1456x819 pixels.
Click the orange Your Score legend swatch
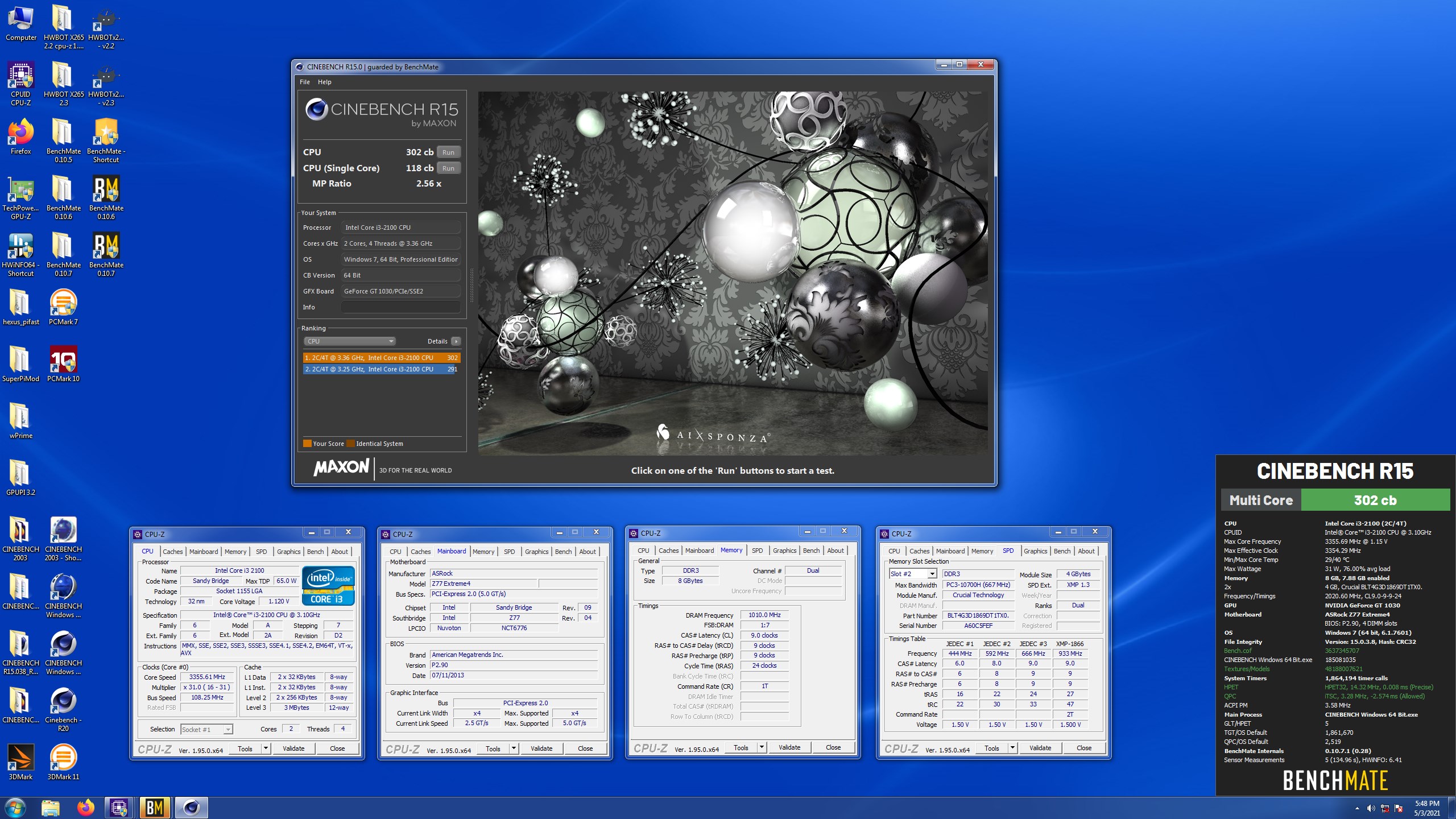pyautogui.click(x=307, y=444)
